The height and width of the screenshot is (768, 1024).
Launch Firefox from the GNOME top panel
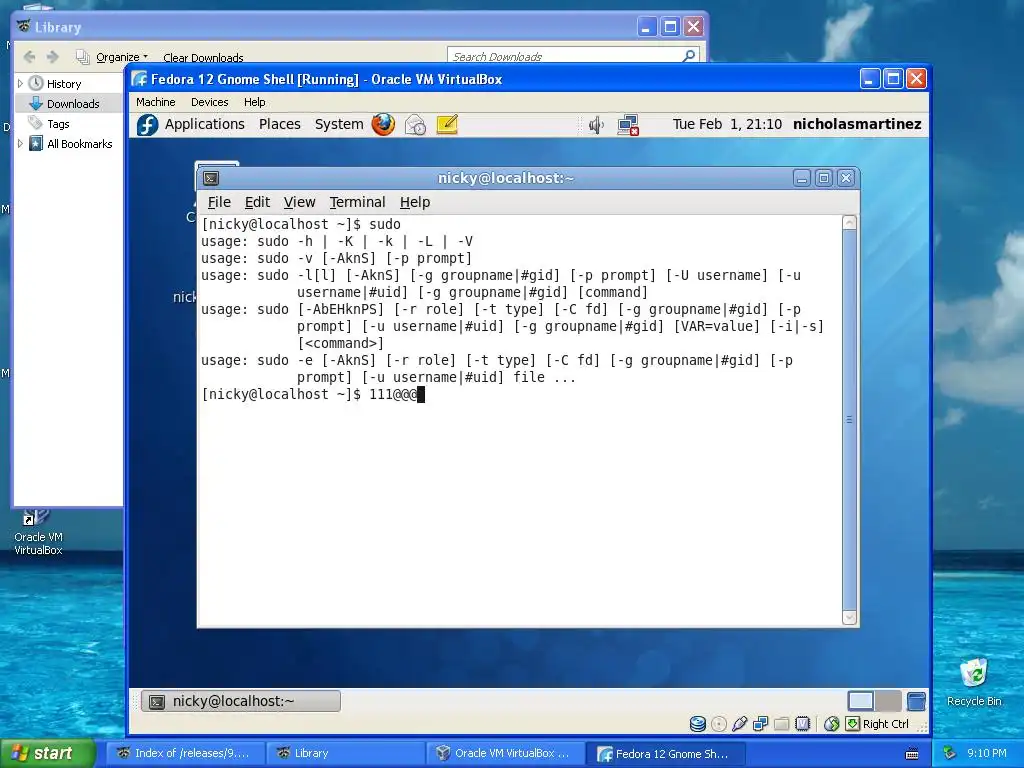coord(383,124)
